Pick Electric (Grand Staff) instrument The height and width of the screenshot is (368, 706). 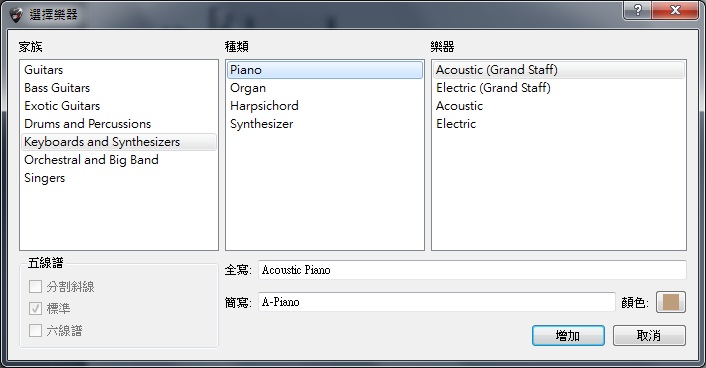point(559,88)
